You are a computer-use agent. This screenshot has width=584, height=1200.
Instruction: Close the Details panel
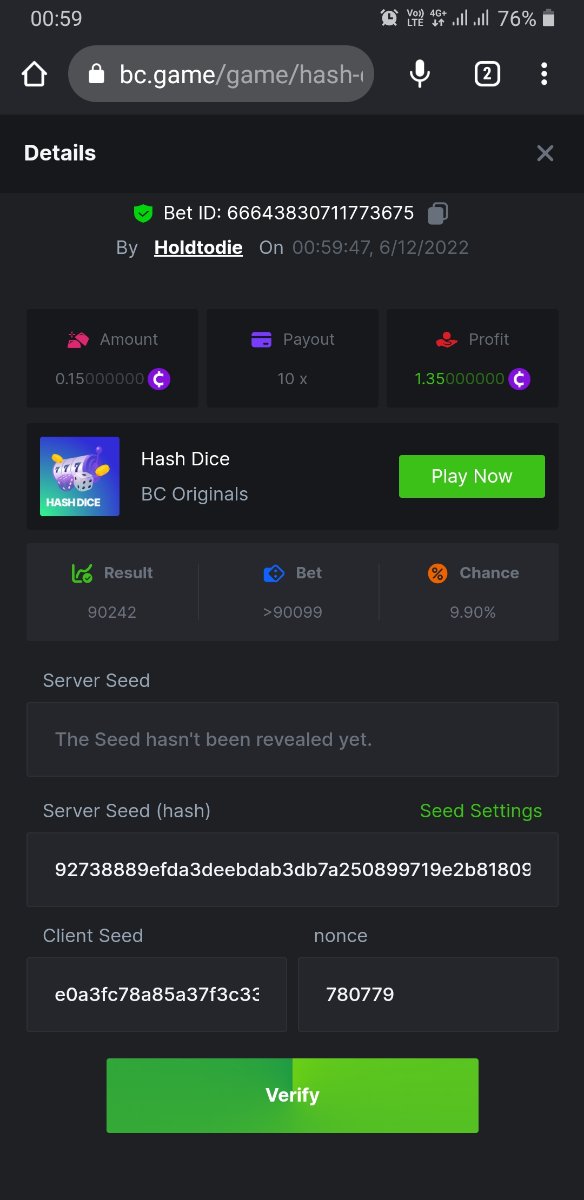point(545,153)
